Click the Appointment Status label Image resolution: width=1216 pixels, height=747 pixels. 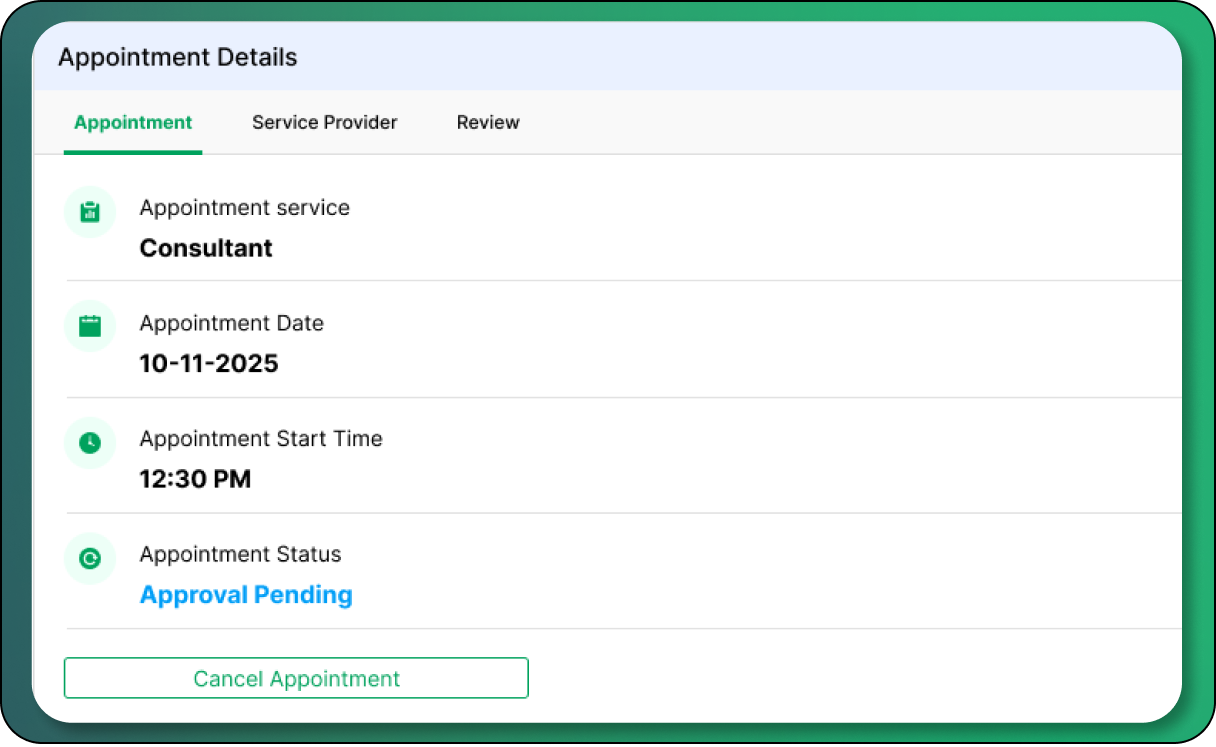click(x=241, y=554)
